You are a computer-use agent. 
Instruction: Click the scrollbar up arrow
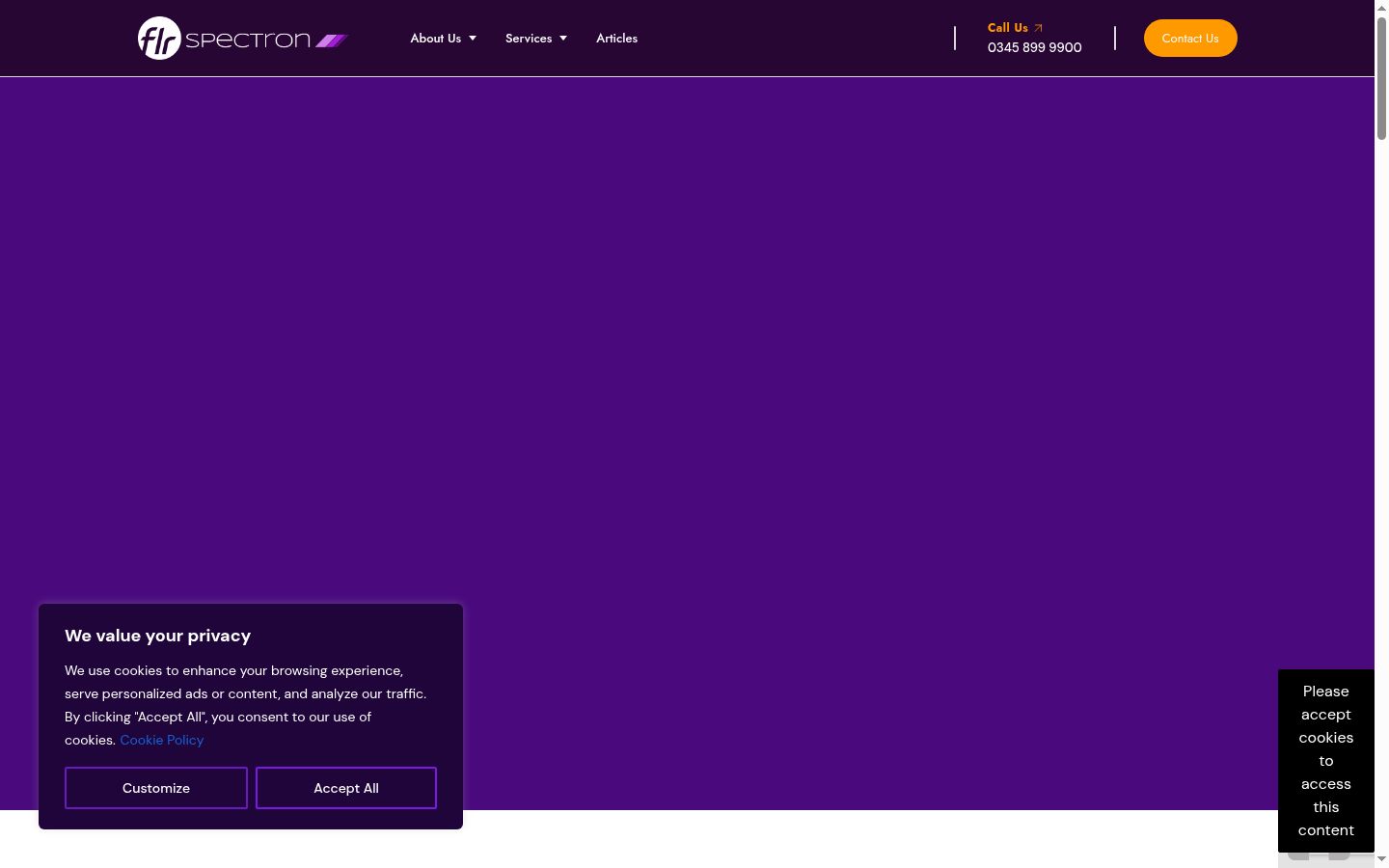pos(1381,8)
